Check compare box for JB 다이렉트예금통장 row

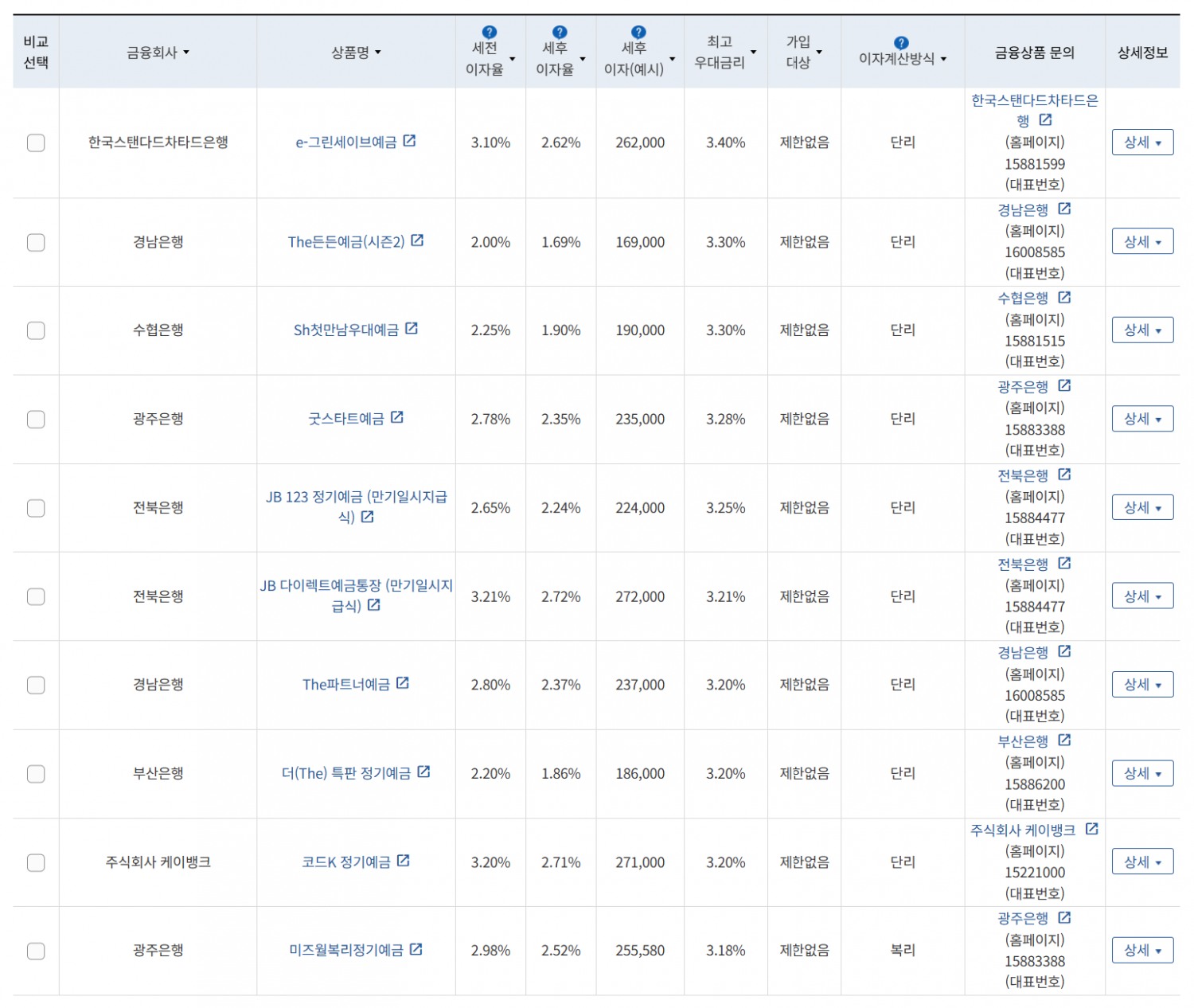[36, 596]
